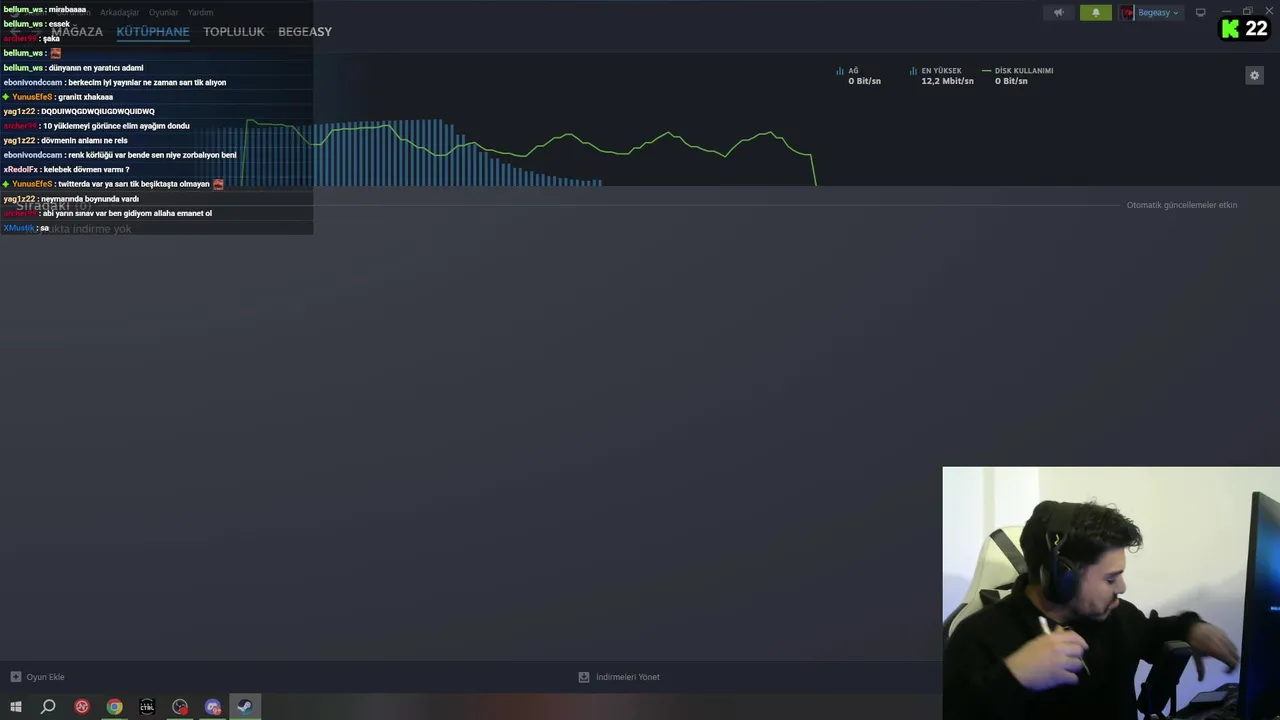Open the Steam announcements megaphone icon
This screenshot has height=720, width=1280.
click(1058, 13)
